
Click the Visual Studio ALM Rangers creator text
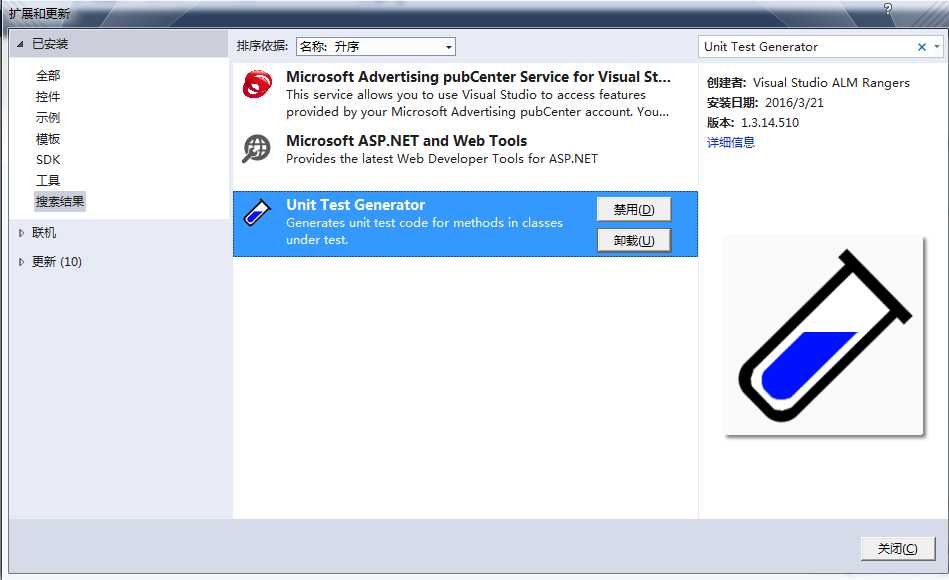[831, 83]
